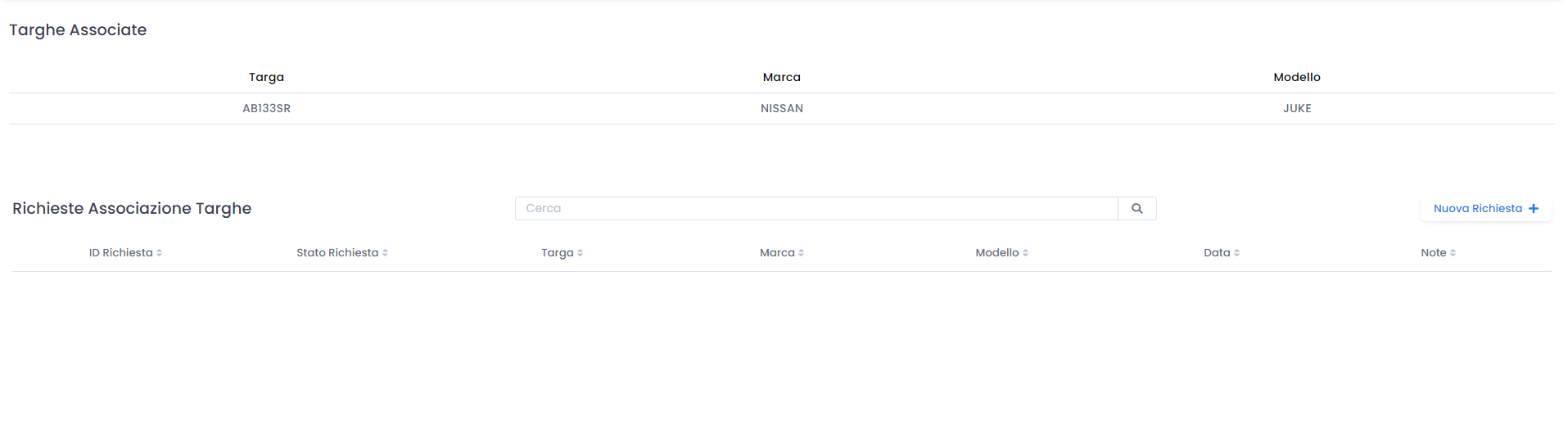Select plate AB133SR in associated table

pos(266,108)
